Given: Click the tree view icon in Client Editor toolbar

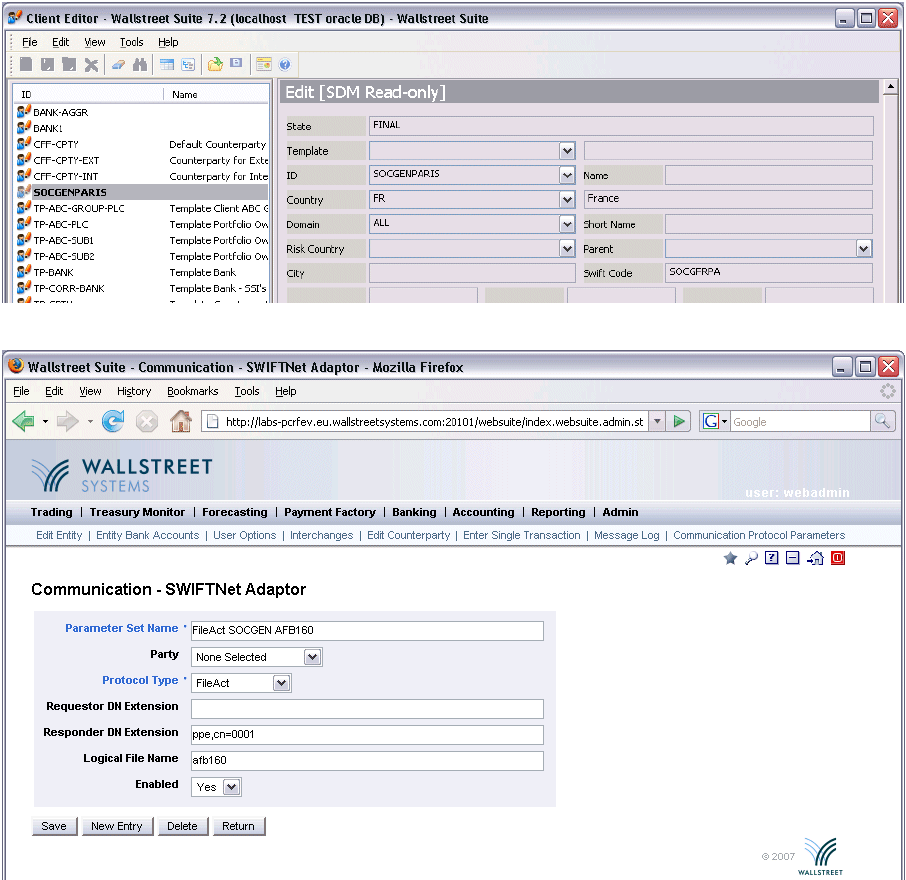Looking at the screenshot, I should (188, 64).
